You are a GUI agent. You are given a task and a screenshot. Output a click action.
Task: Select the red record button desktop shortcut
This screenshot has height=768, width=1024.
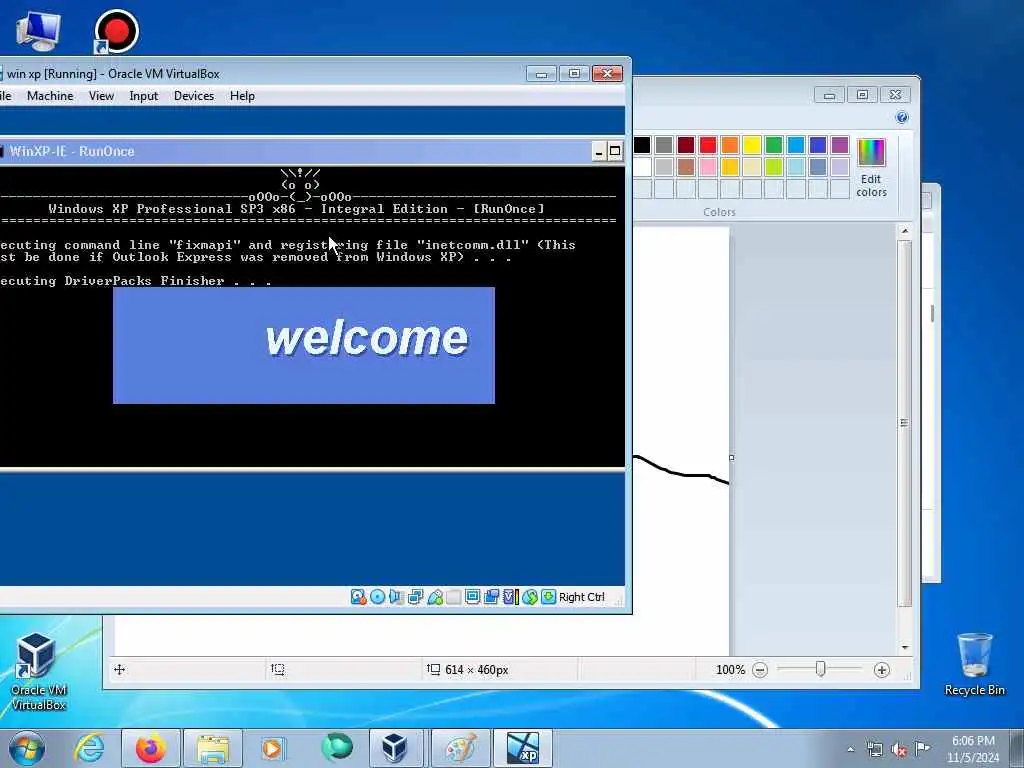(116, 31)
